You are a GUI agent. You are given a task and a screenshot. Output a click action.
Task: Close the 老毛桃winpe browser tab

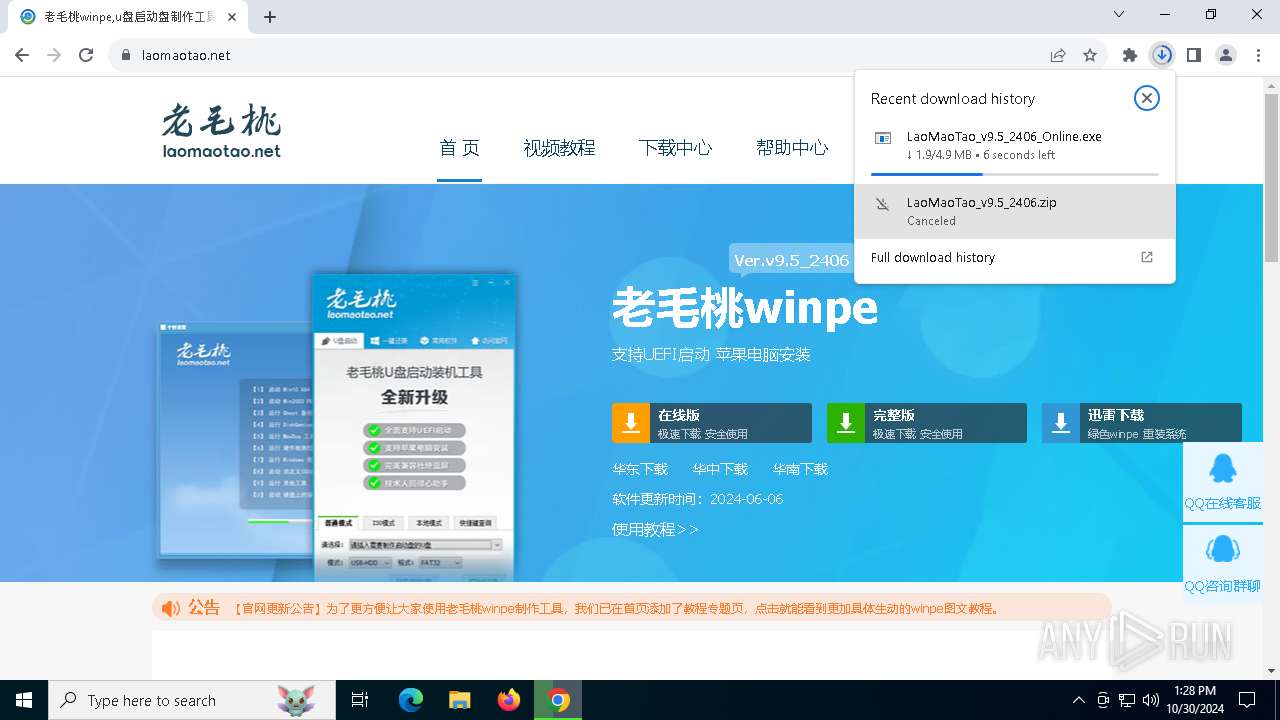231,17
